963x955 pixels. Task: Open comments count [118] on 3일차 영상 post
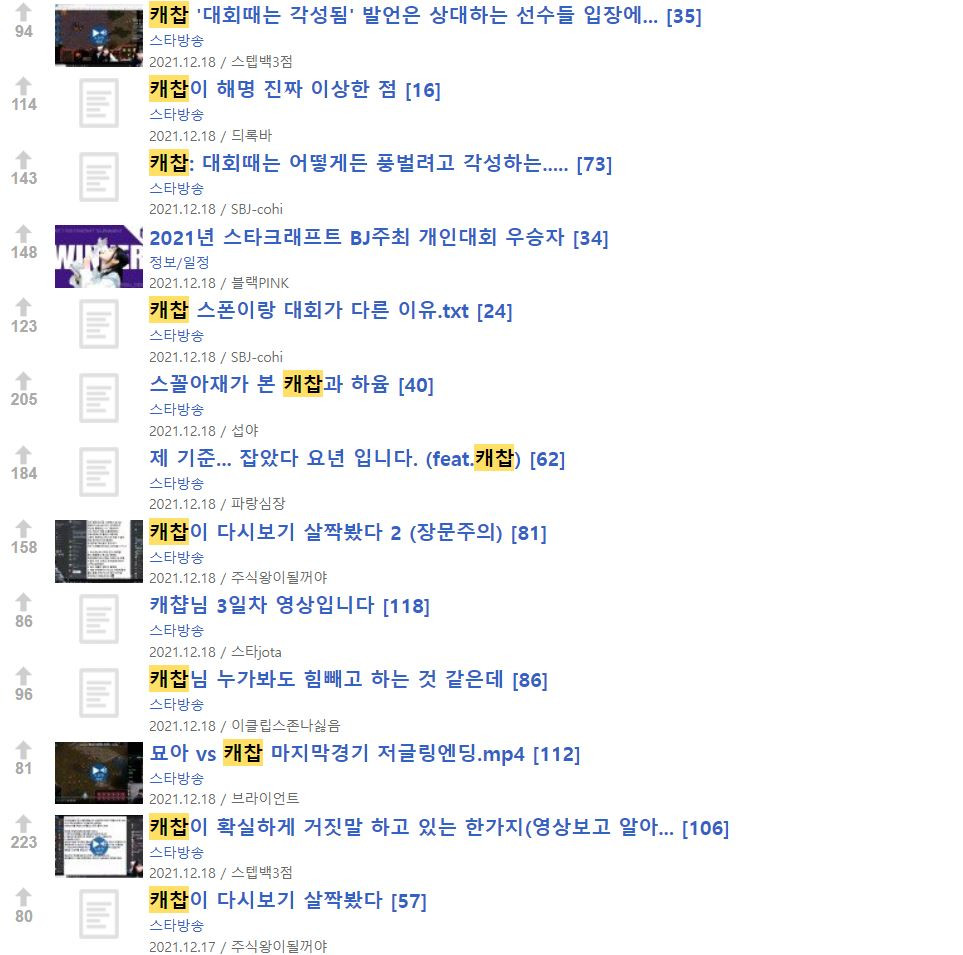pos(407,607)
